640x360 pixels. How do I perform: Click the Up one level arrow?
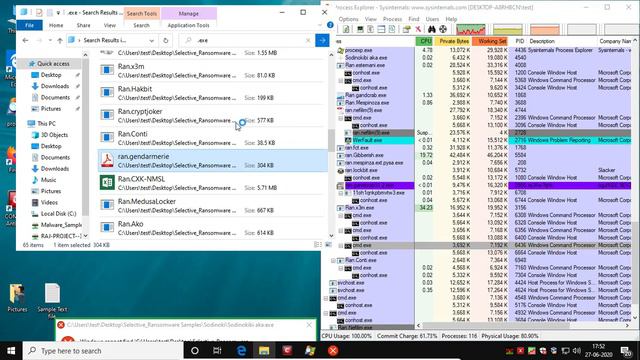tap(60, 40)
